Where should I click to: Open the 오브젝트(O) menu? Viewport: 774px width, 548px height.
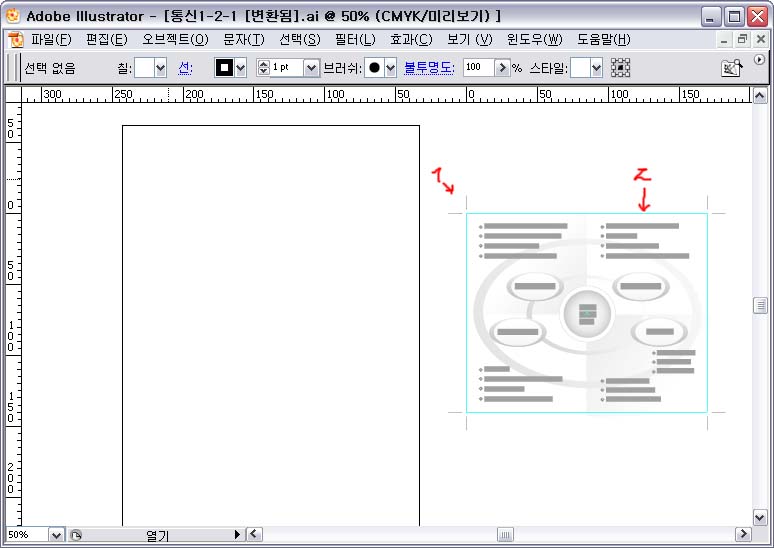point(175,40)
